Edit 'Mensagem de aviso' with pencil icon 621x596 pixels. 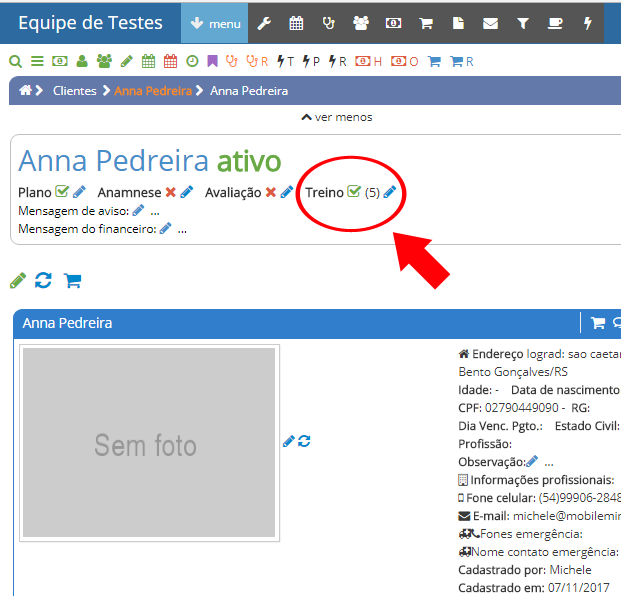138,210
